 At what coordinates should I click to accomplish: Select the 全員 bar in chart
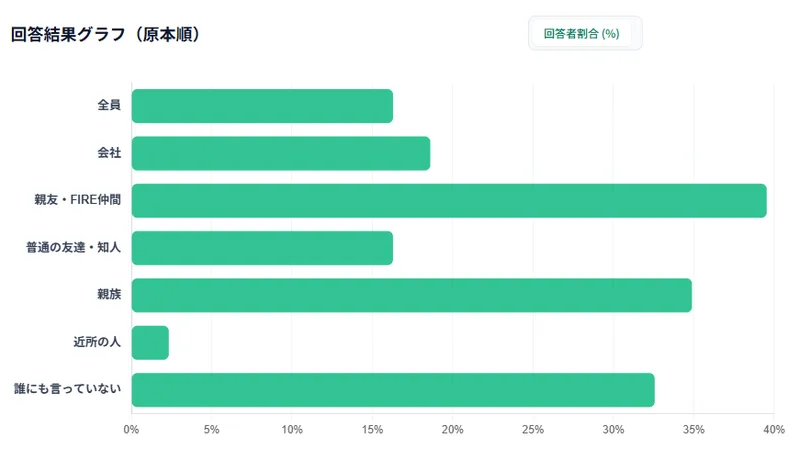click(x=262, y=106)
